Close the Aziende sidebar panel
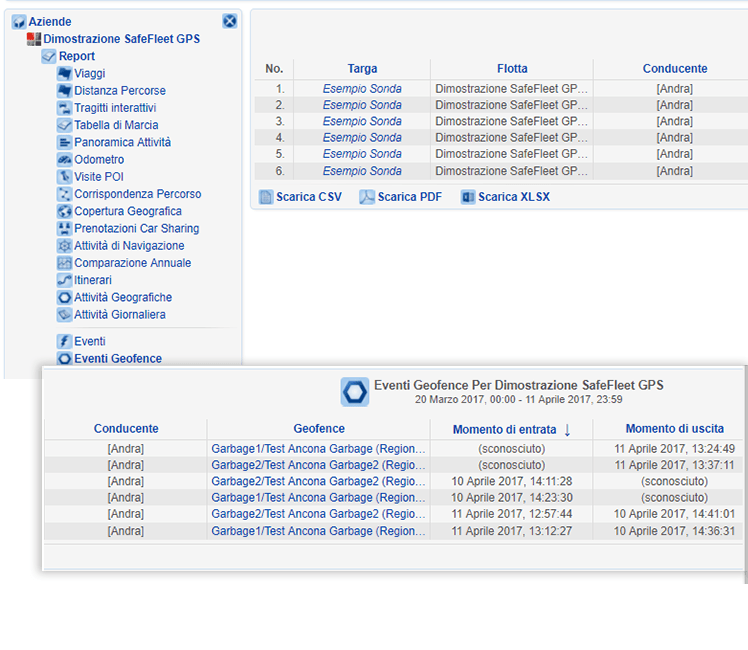Screen dimensions: 748x650 click(229, 21)
